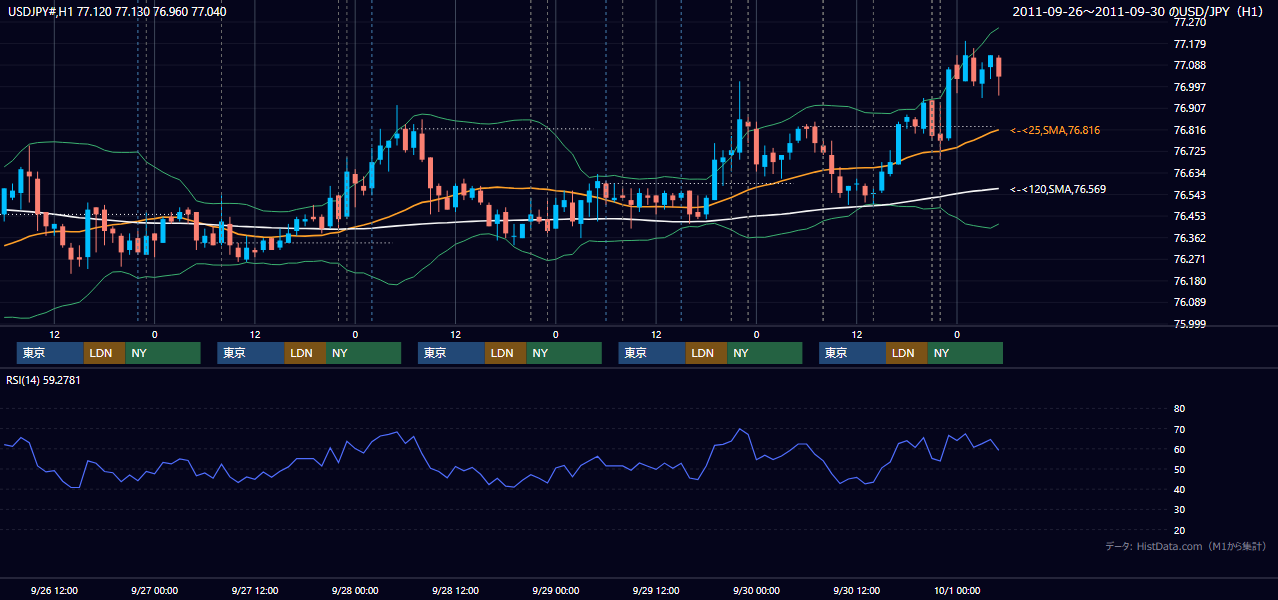
Task: Select the LDN session block for 9/26
Action: (105, 353)
